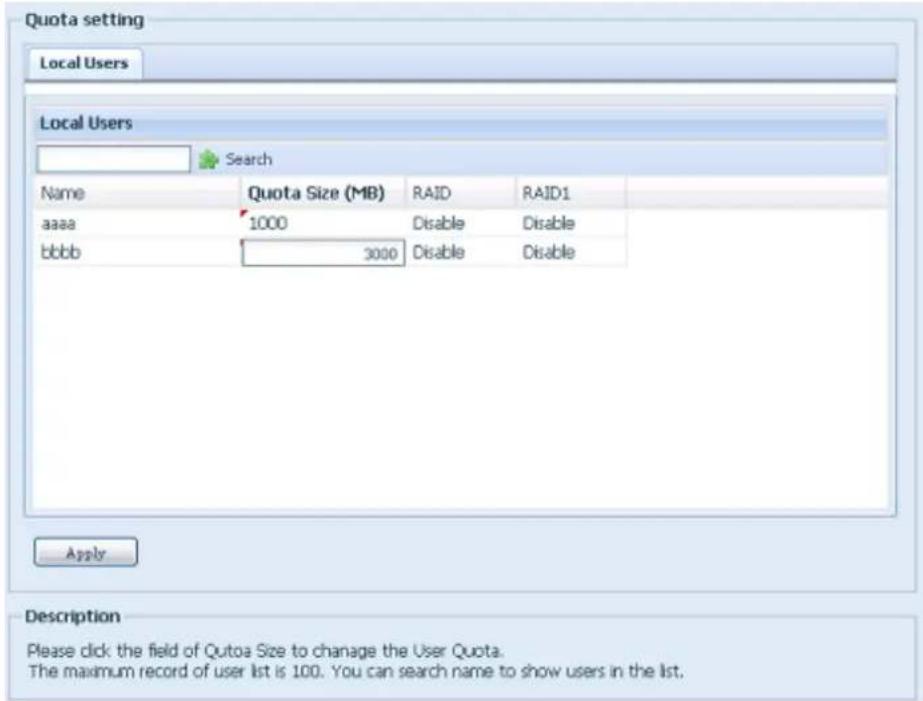Click the Local Users panel title bar
Viewport: 923px width, 701px height.
(x=461, y=123)
